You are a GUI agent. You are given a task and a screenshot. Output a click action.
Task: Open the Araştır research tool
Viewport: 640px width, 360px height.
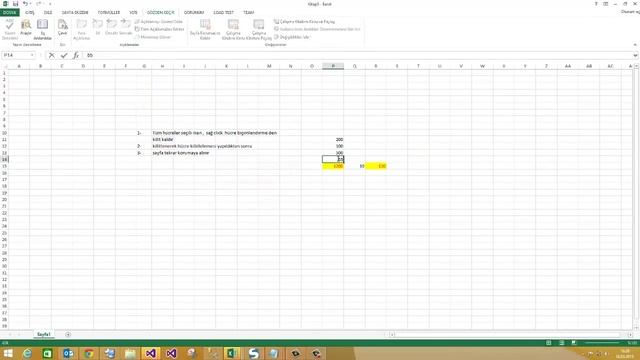[26, 28]
